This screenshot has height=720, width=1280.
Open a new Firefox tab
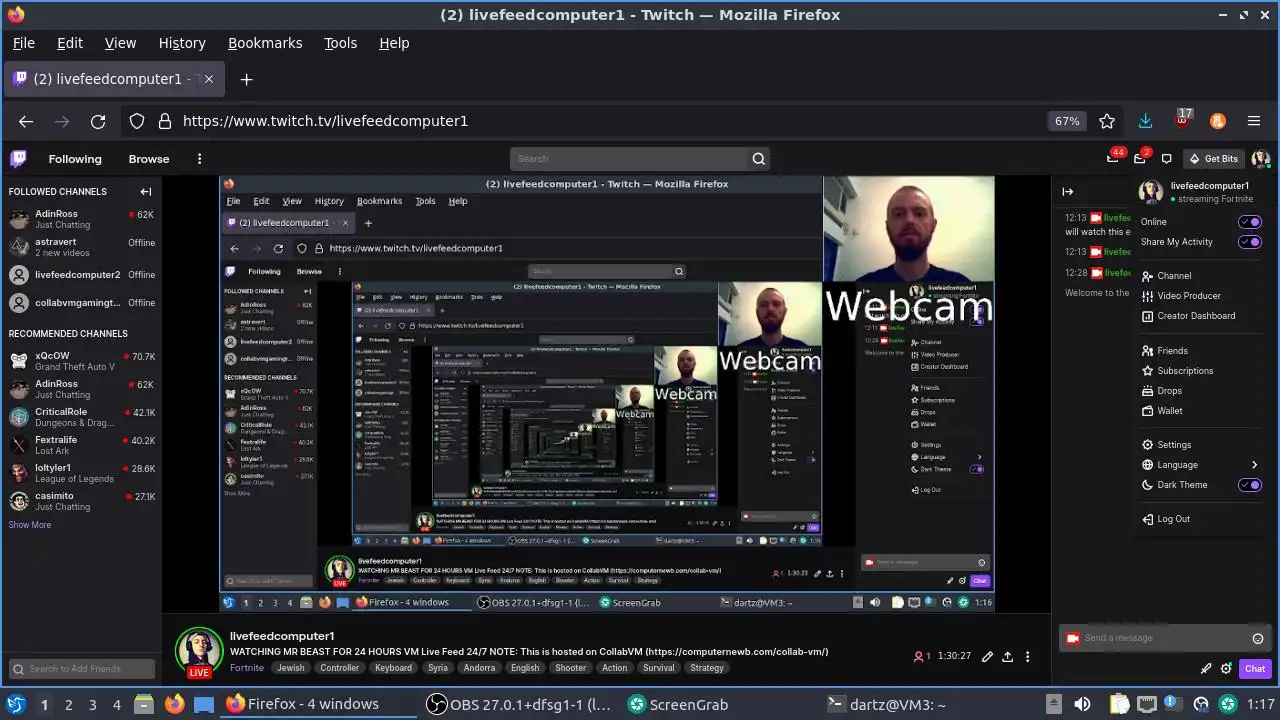click(x=246, y=79)
